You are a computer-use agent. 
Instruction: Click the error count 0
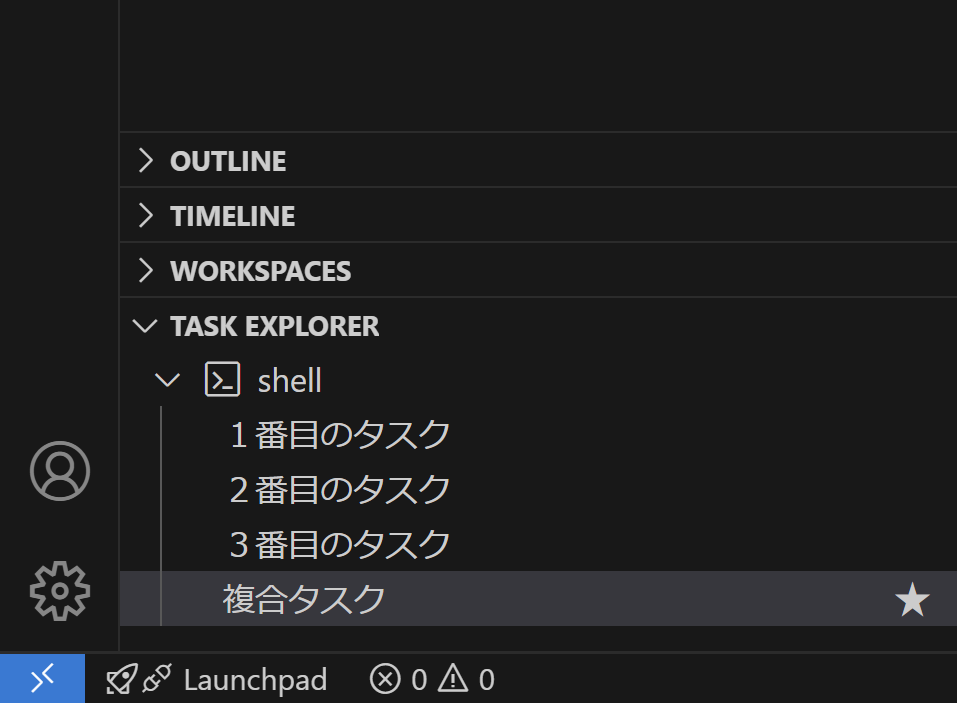coord(419,680)
